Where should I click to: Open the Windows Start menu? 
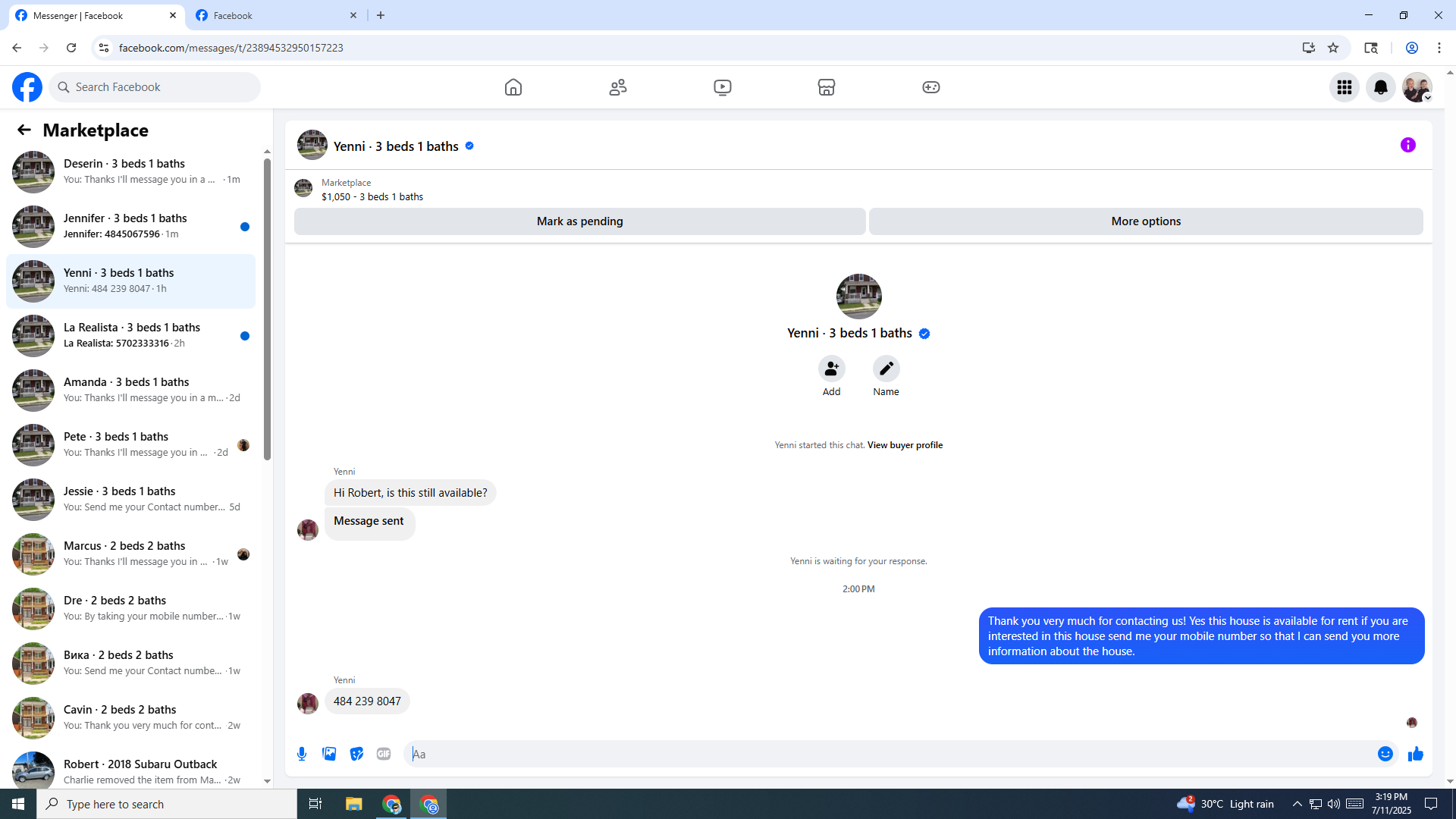18,804
